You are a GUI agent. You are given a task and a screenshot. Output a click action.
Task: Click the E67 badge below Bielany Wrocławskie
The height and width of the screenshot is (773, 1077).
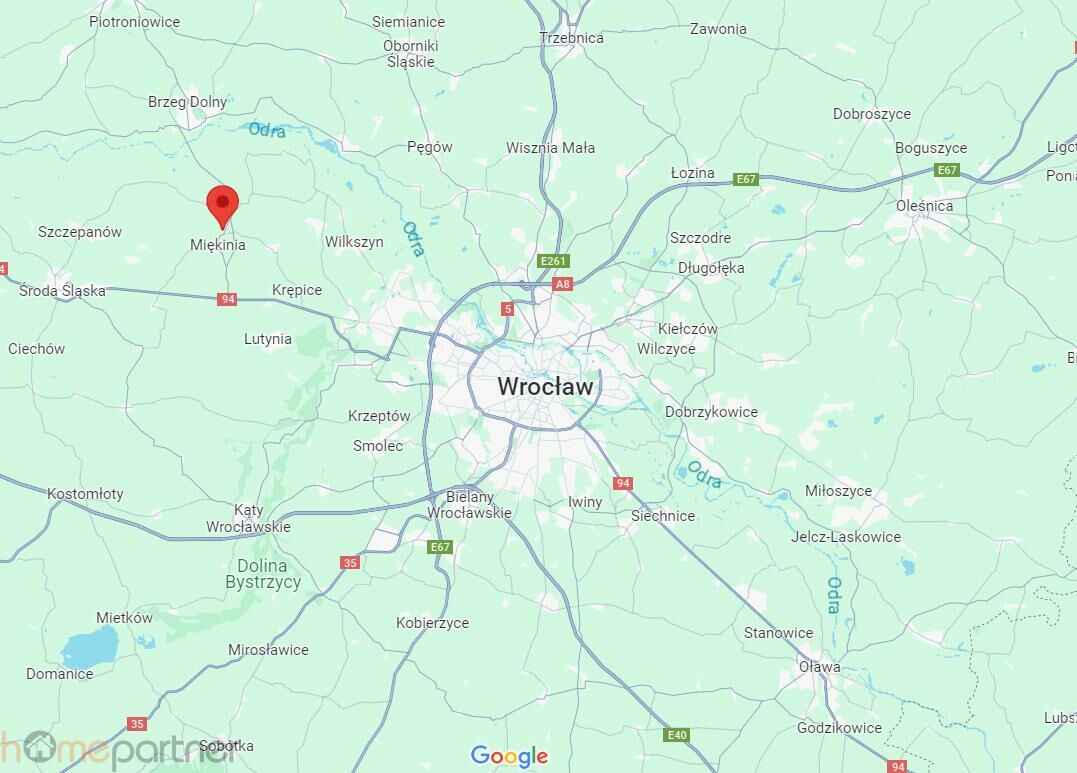[440, 547]
